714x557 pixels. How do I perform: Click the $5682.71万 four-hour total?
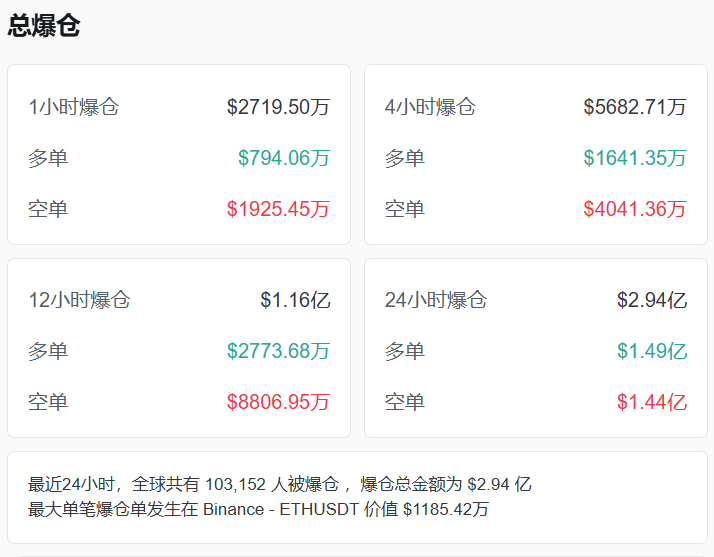coord(635,107)
